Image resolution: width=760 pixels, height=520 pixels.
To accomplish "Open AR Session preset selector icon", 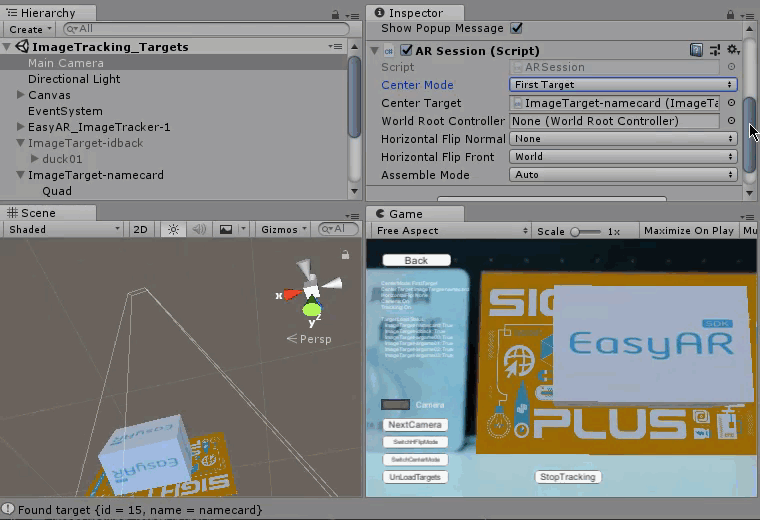I will [715, 50].
